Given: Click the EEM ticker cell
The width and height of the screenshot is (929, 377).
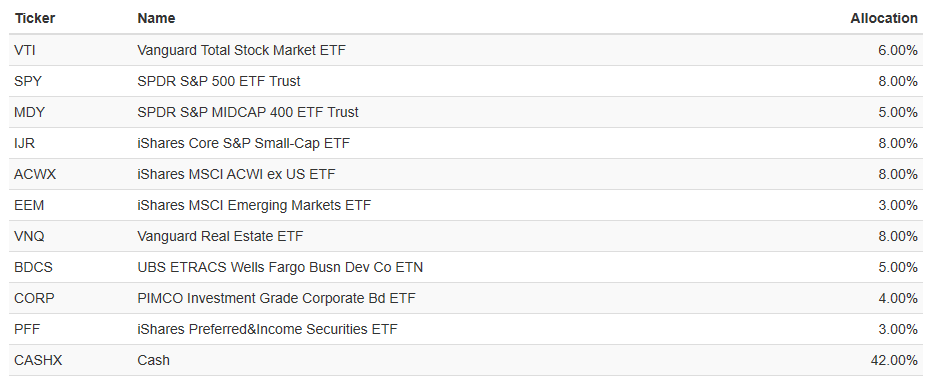Looking at the screenshot, I should [x=29, y=205].
